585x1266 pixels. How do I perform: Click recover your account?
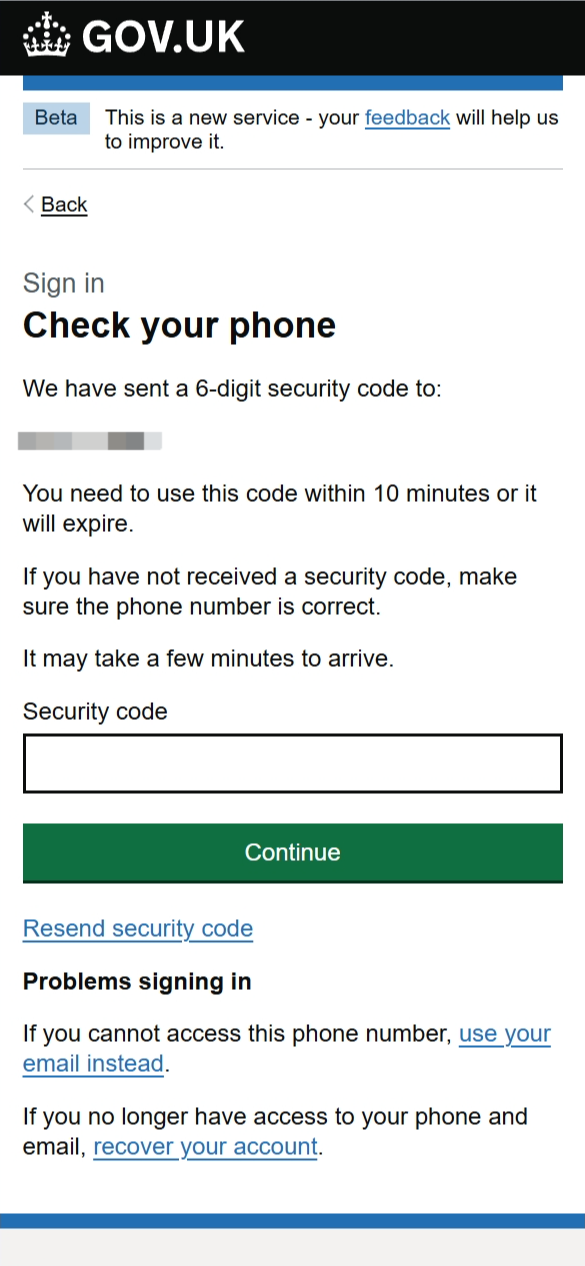click(205, 1146)
